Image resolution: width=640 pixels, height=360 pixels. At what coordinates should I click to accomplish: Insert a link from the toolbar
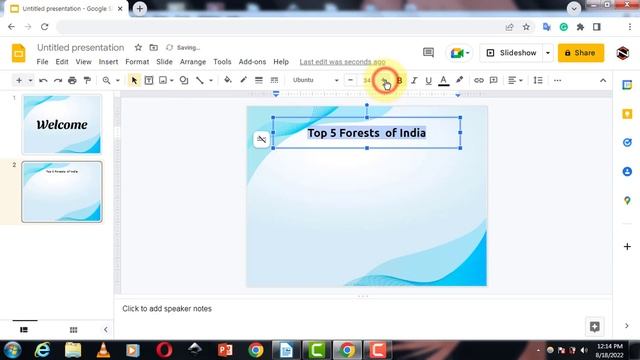478,80
